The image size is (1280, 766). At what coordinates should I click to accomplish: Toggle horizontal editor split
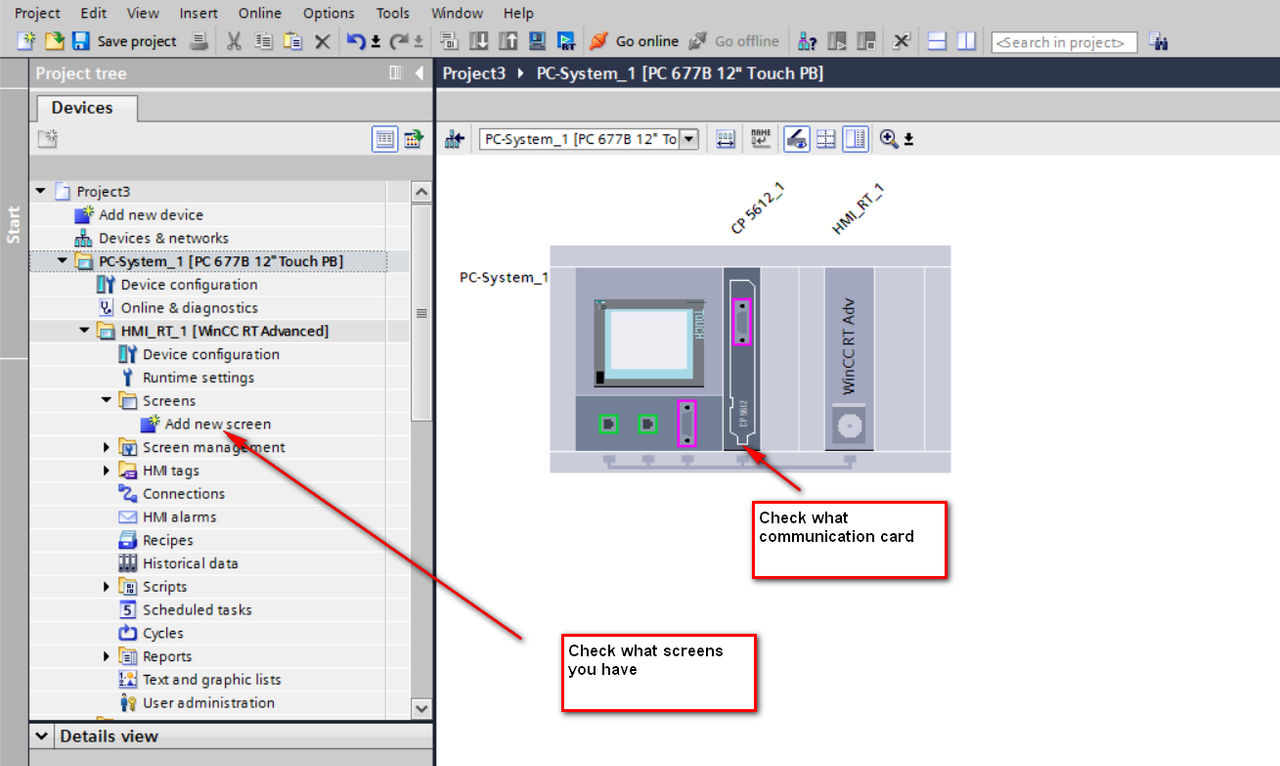point(937,41)
